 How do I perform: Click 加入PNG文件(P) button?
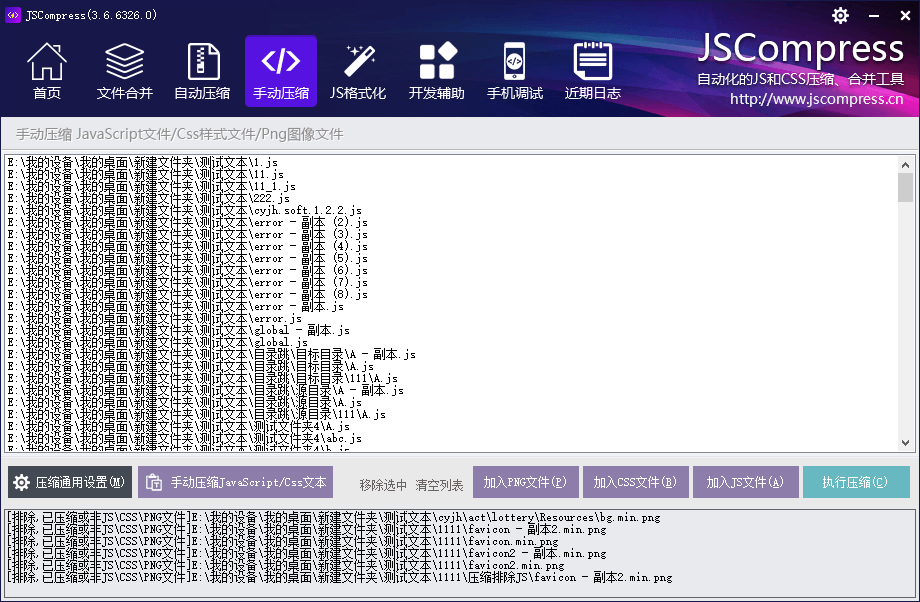(x=526, y=482)
